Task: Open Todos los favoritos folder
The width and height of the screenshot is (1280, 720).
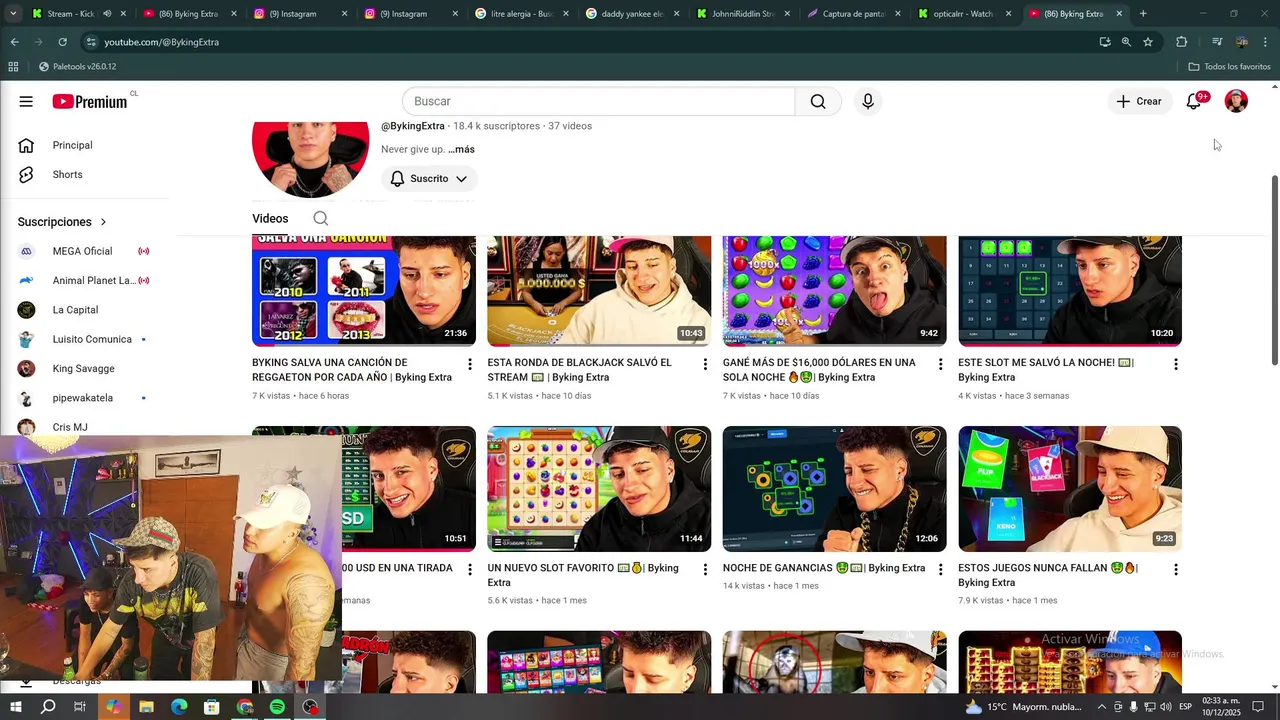Action: click(x=1229, y=67)
